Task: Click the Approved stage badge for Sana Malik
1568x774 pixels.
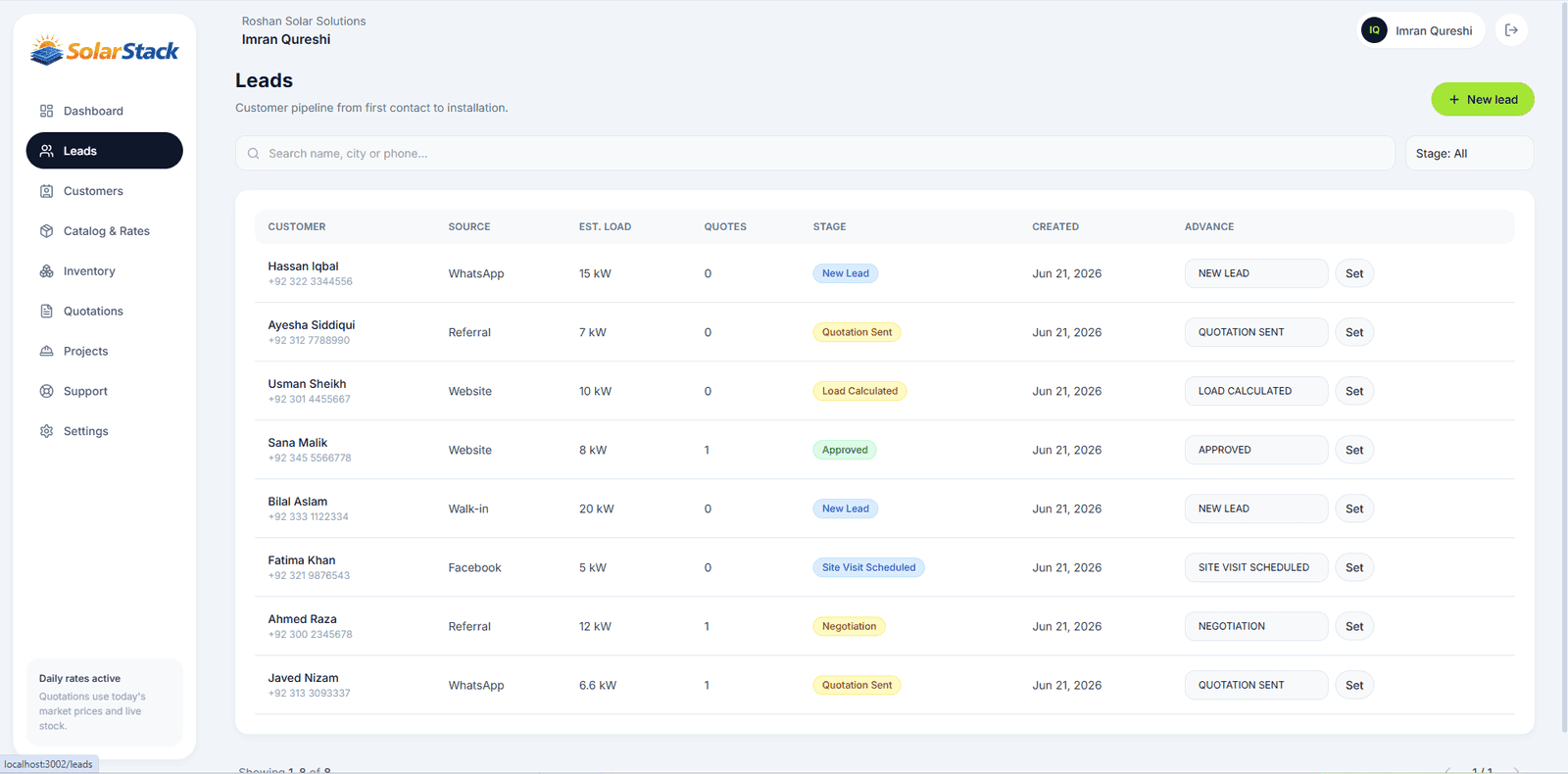Action: [845, 450]
